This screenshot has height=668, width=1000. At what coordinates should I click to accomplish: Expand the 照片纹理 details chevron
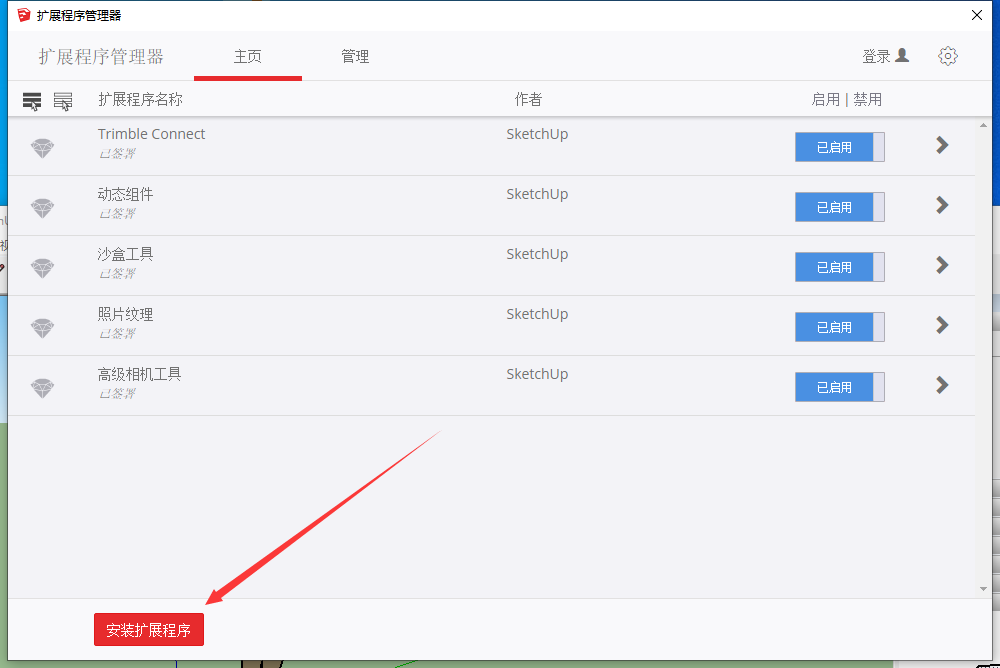pyautogui.click(x=941, y=325)
